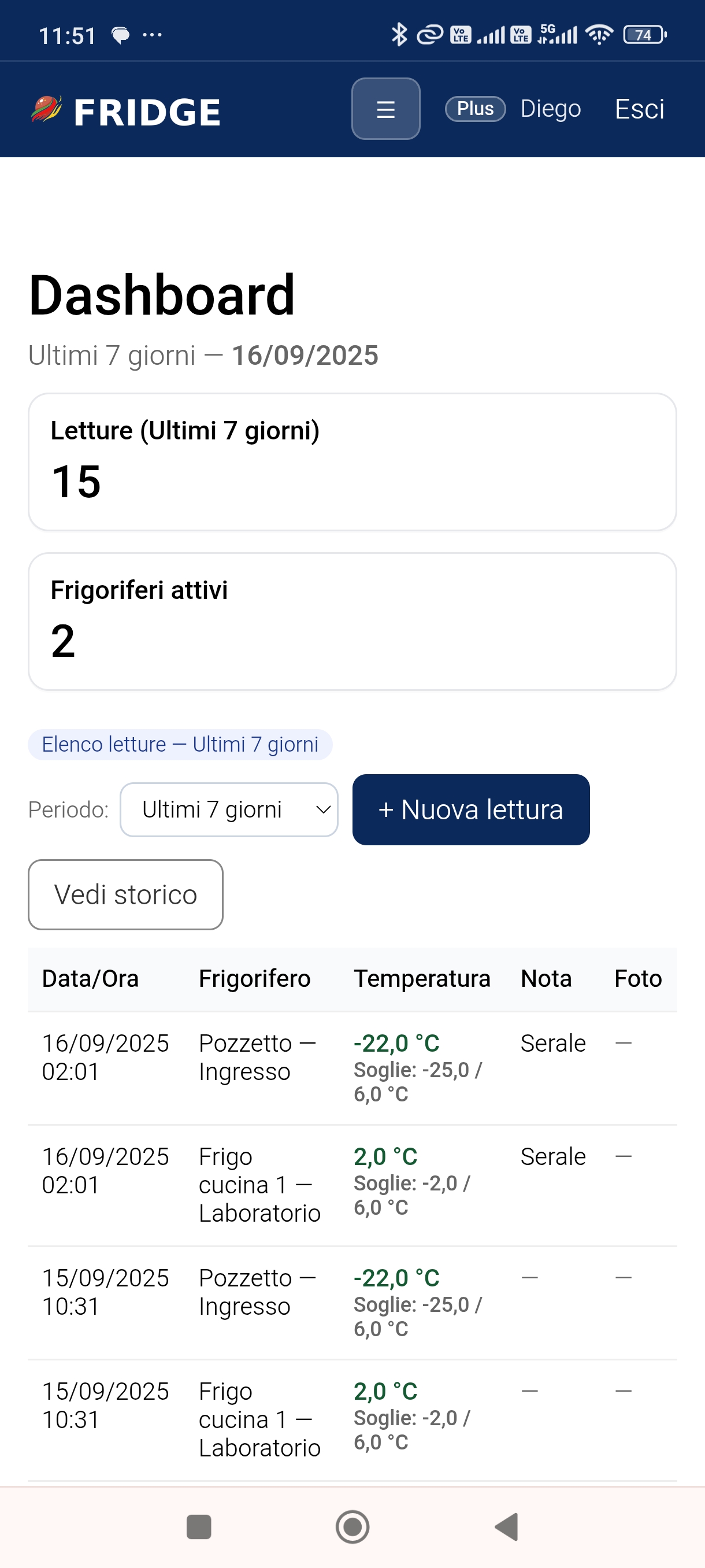Click the Temperatura column header
Viewport: 705px width, 1568px height.
[422, 979]
